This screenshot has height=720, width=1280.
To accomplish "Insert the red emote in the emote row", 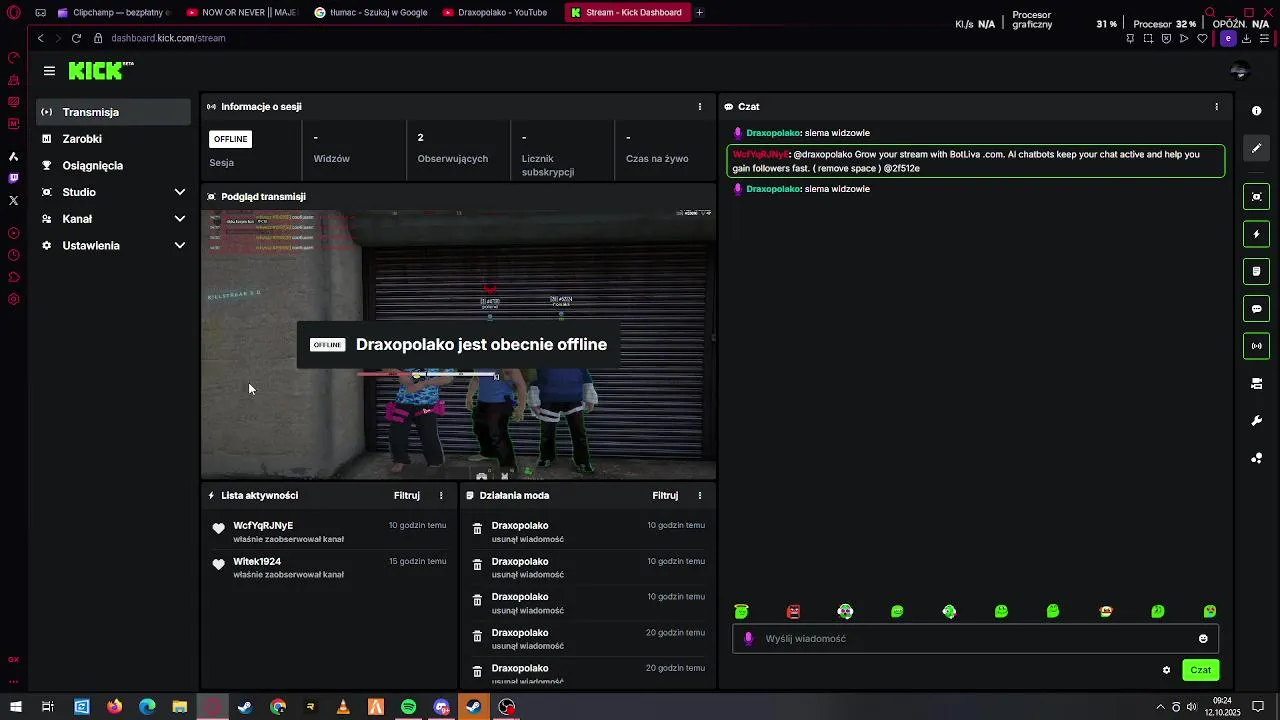I will tap(793, 612).
